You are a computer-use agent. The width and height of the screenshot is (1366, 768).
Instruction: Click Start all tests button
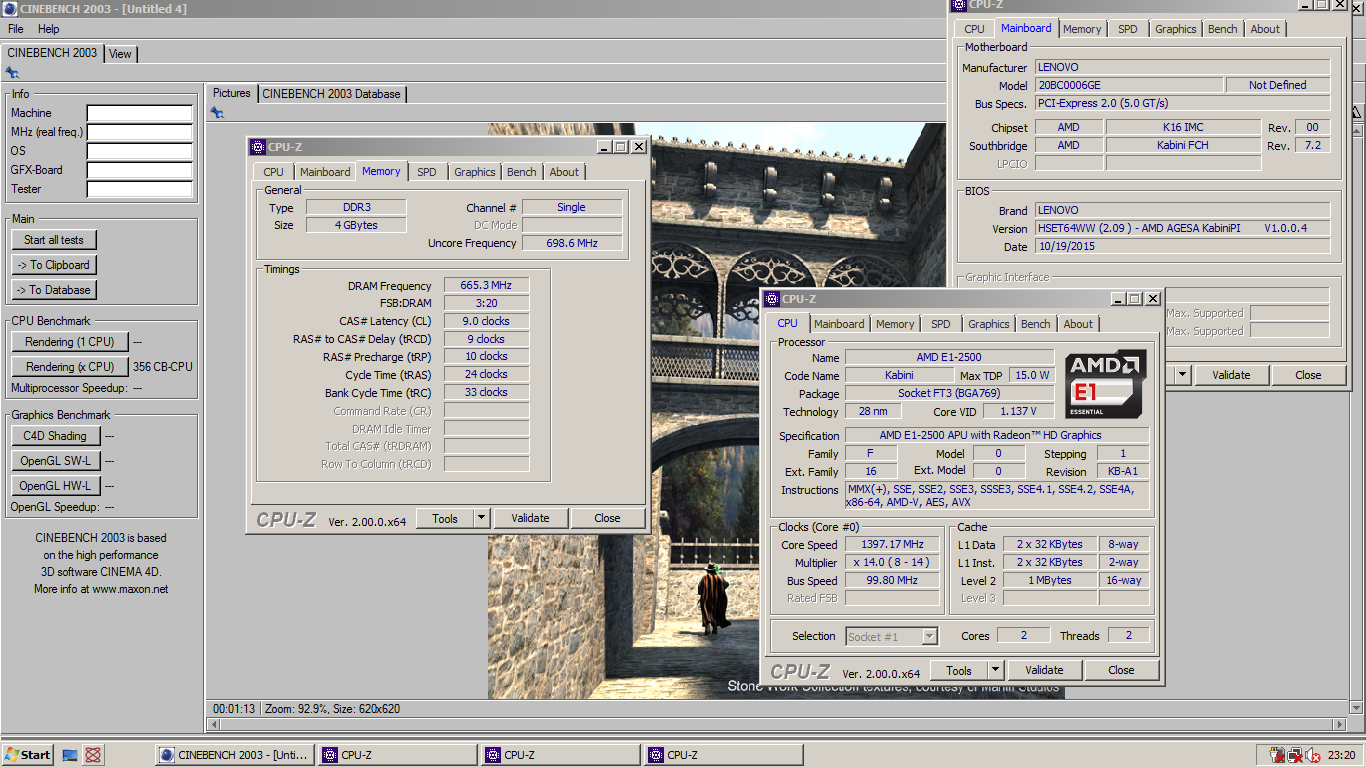[x=54, y=240]
